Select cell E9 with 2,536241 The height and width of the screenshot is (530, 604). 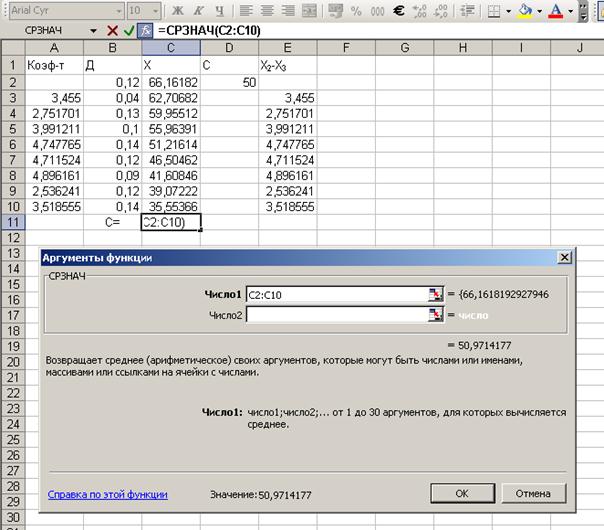click(x=288, y=191)
